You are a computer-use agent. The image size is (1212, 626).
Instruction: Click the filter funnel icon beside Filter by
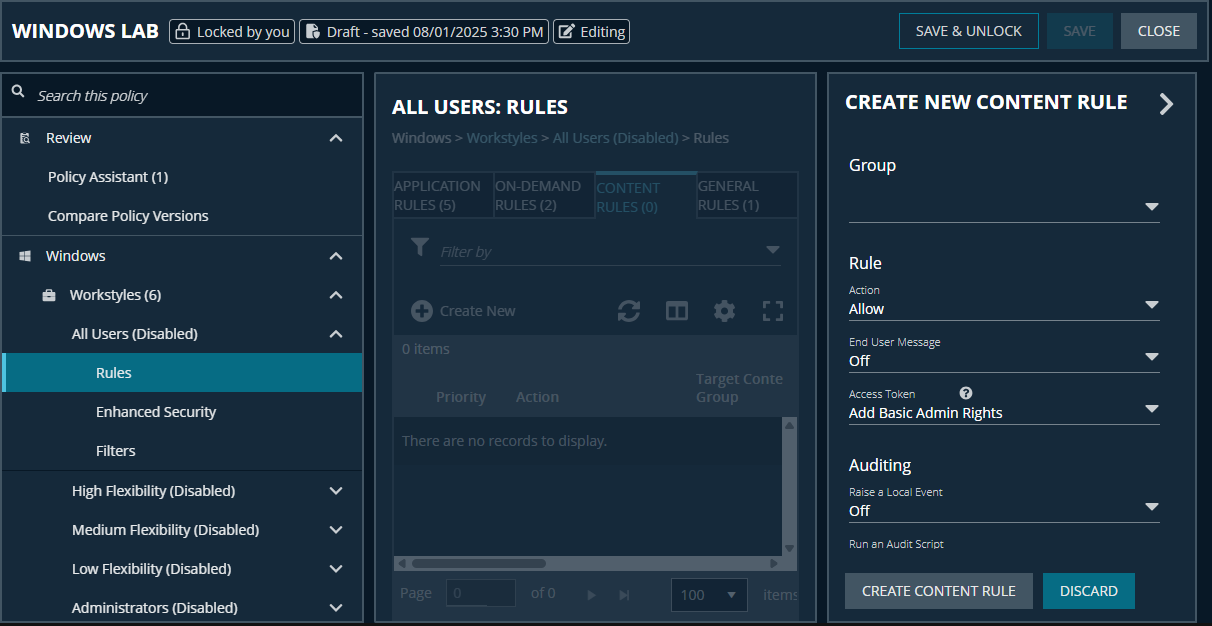pyautogui.click(x=420, y=247)
